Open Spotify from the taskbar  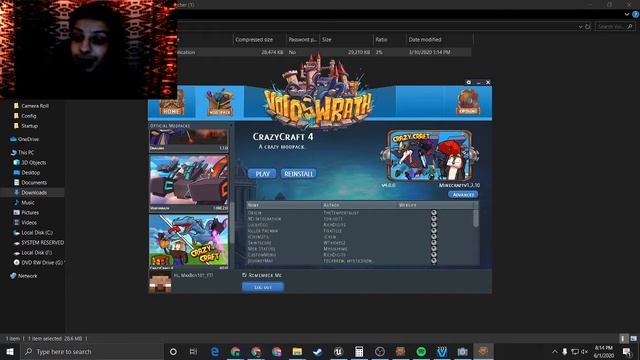tap(421, 351)
